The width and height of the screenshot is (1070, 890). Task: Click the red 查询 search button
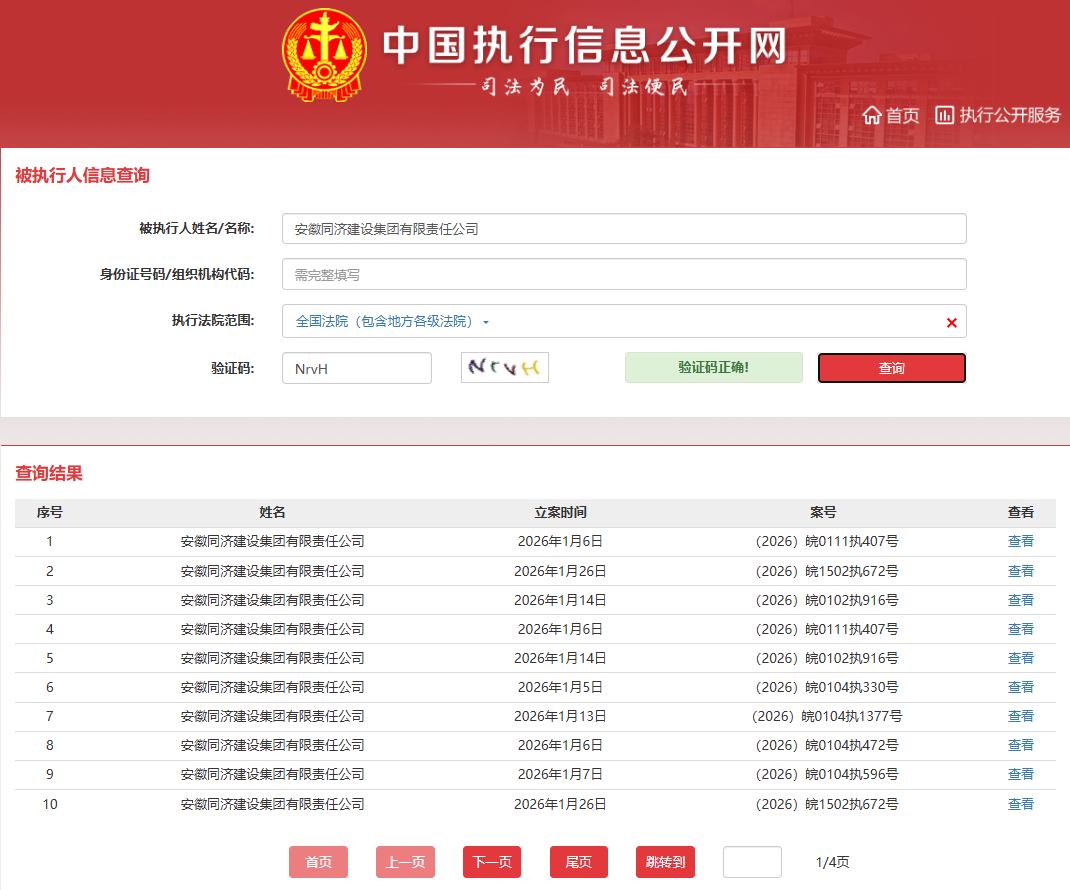891,368
